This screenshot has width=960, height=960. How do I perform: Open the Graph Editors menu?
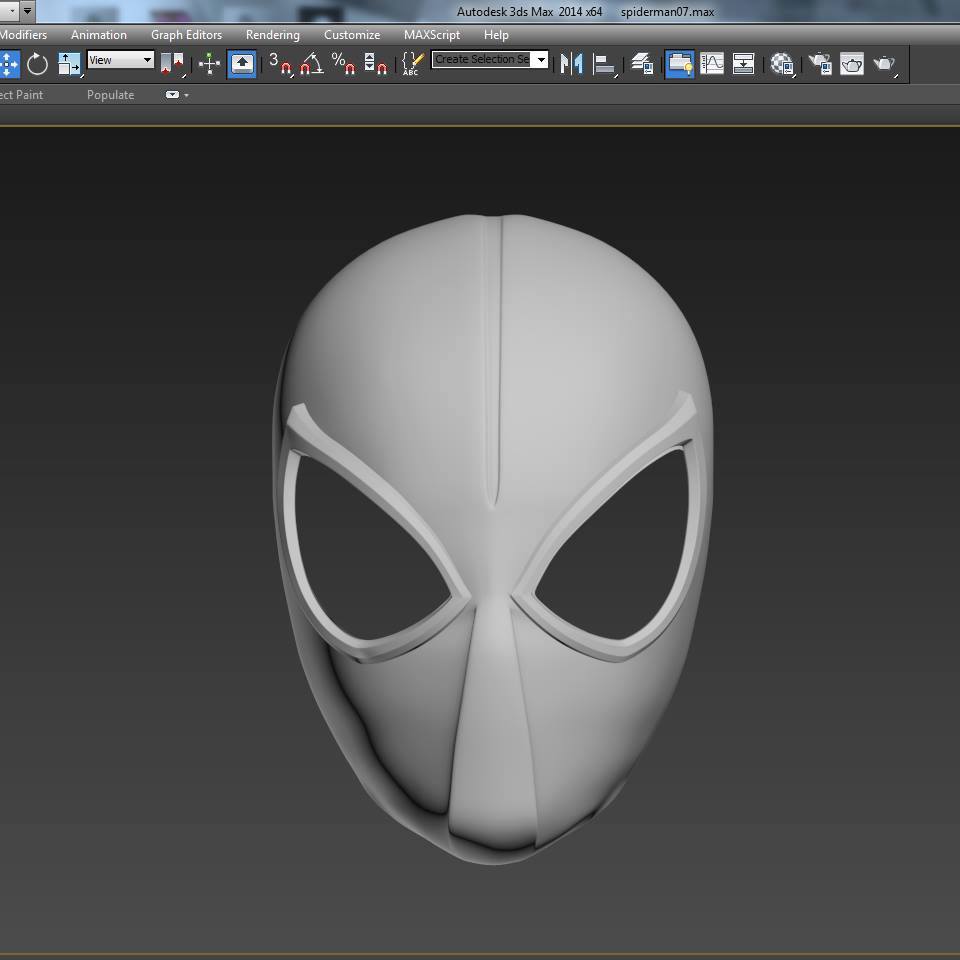186,35
